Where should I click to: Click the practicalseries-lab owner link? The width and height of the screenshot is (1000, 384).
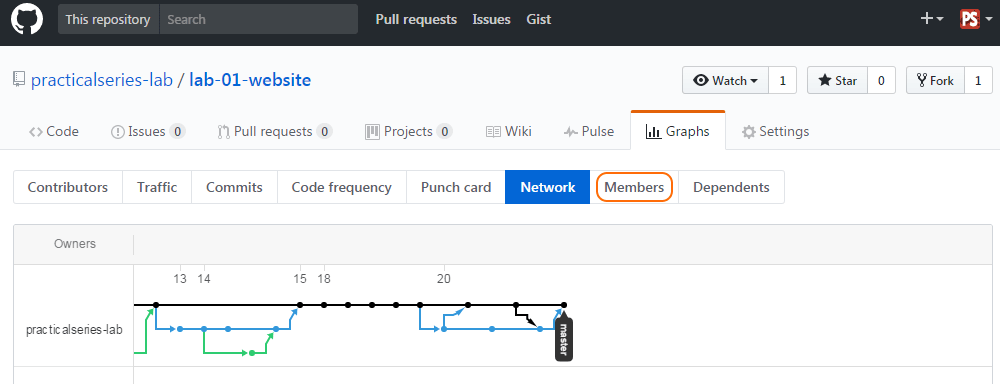pyautogui.click(x=102, y=81)
